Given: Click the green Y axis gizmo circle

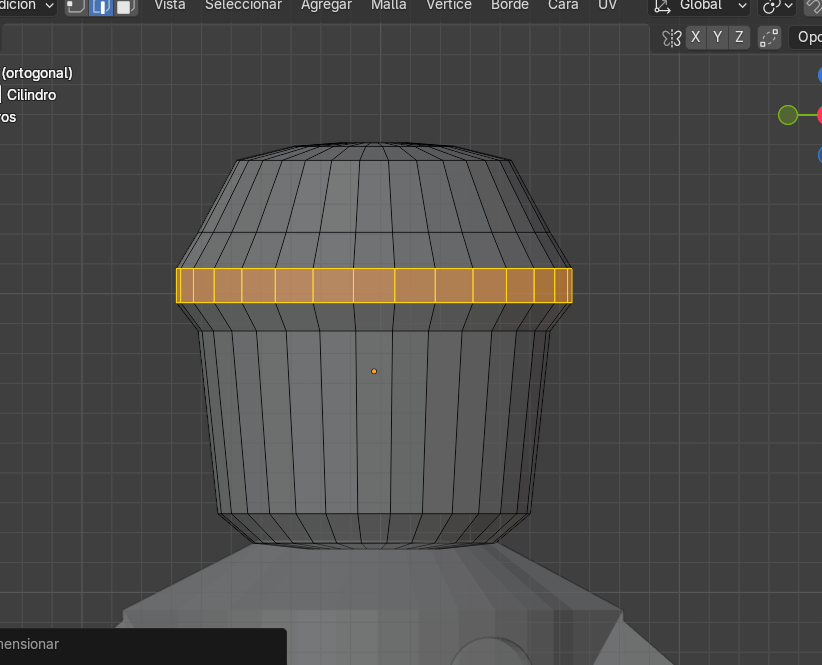Looking at the screenshot, I should [788, 115].
